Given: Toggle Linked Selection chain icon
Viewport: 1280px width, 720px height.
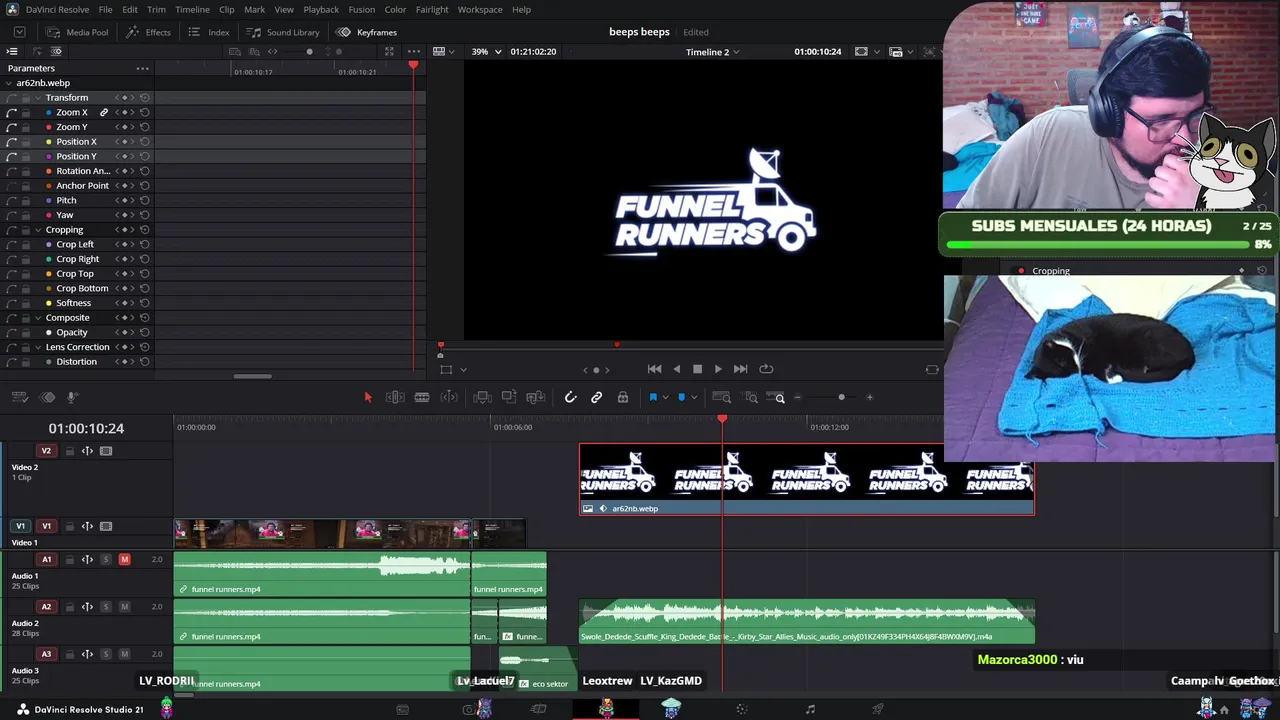Looking at the screenshot, I should [596, 398].
